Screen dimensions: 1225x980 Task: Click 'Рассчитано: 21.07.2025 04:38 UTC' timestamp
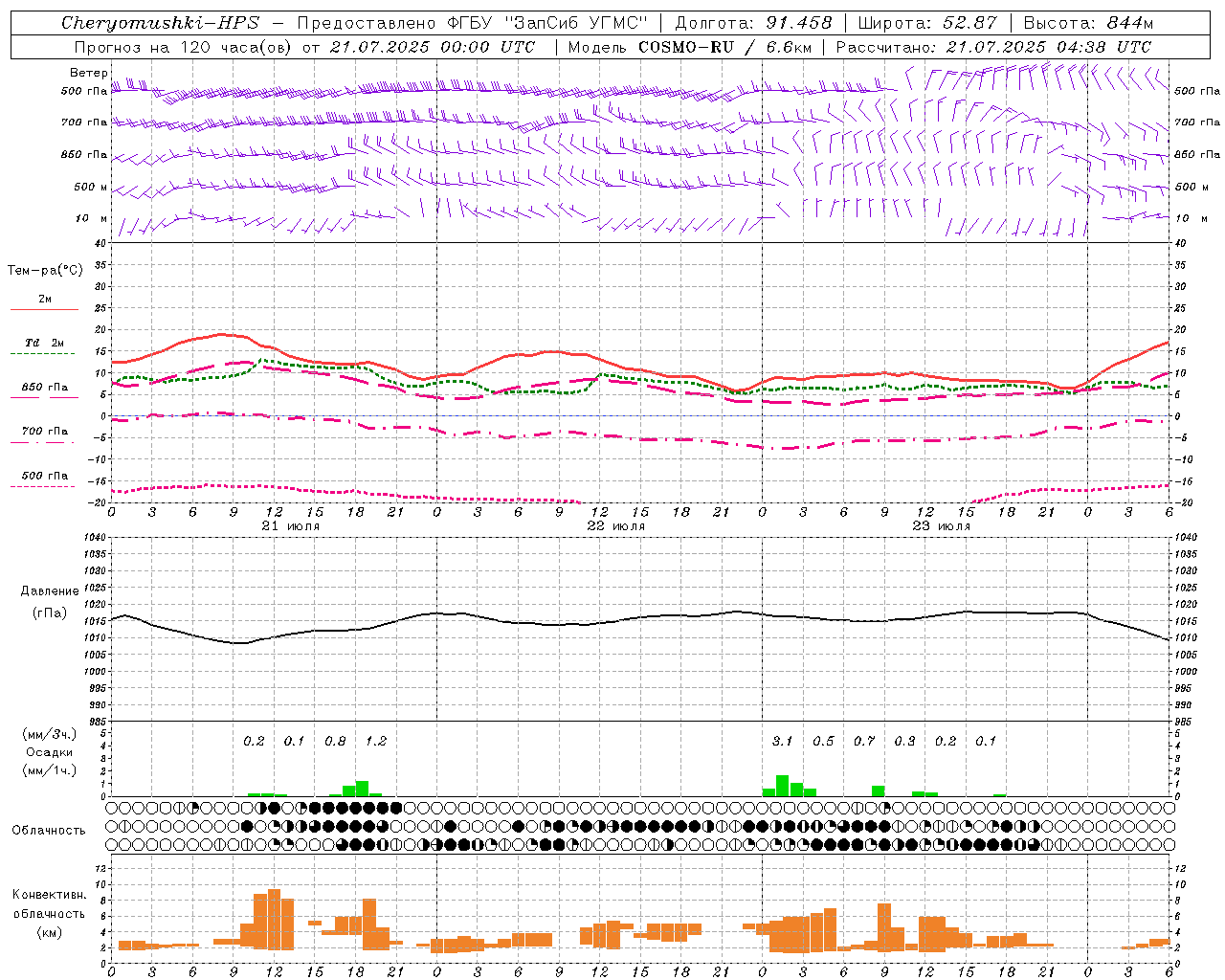click(993, 47)
